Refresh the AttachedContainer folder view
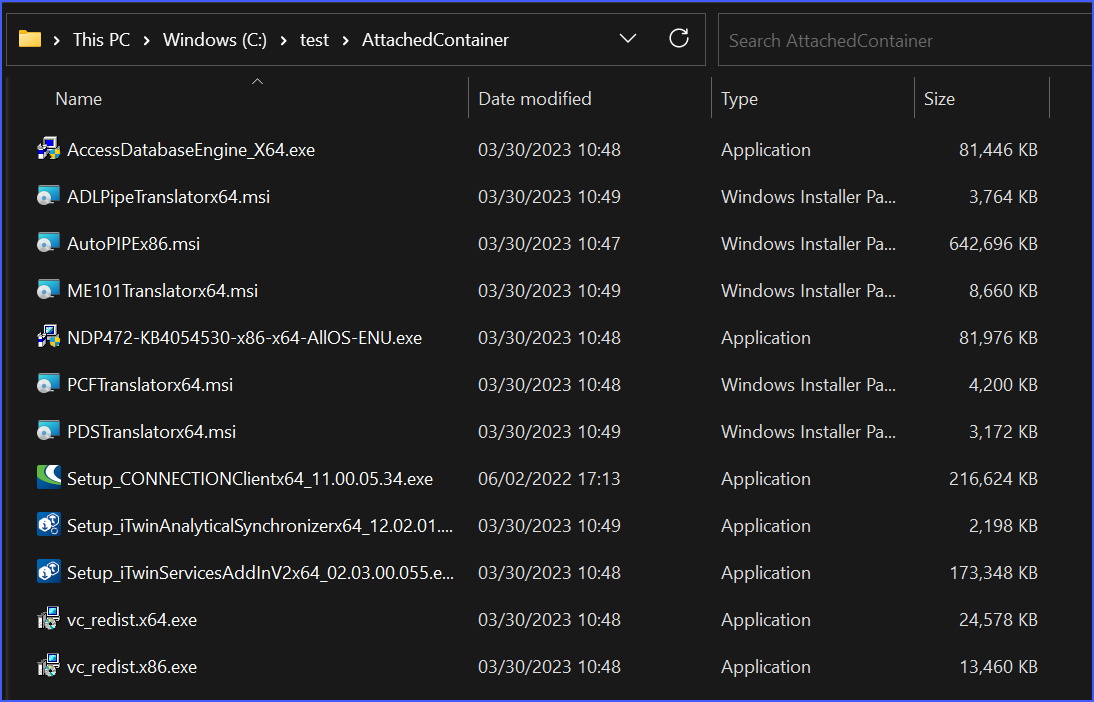 point(679,38)
